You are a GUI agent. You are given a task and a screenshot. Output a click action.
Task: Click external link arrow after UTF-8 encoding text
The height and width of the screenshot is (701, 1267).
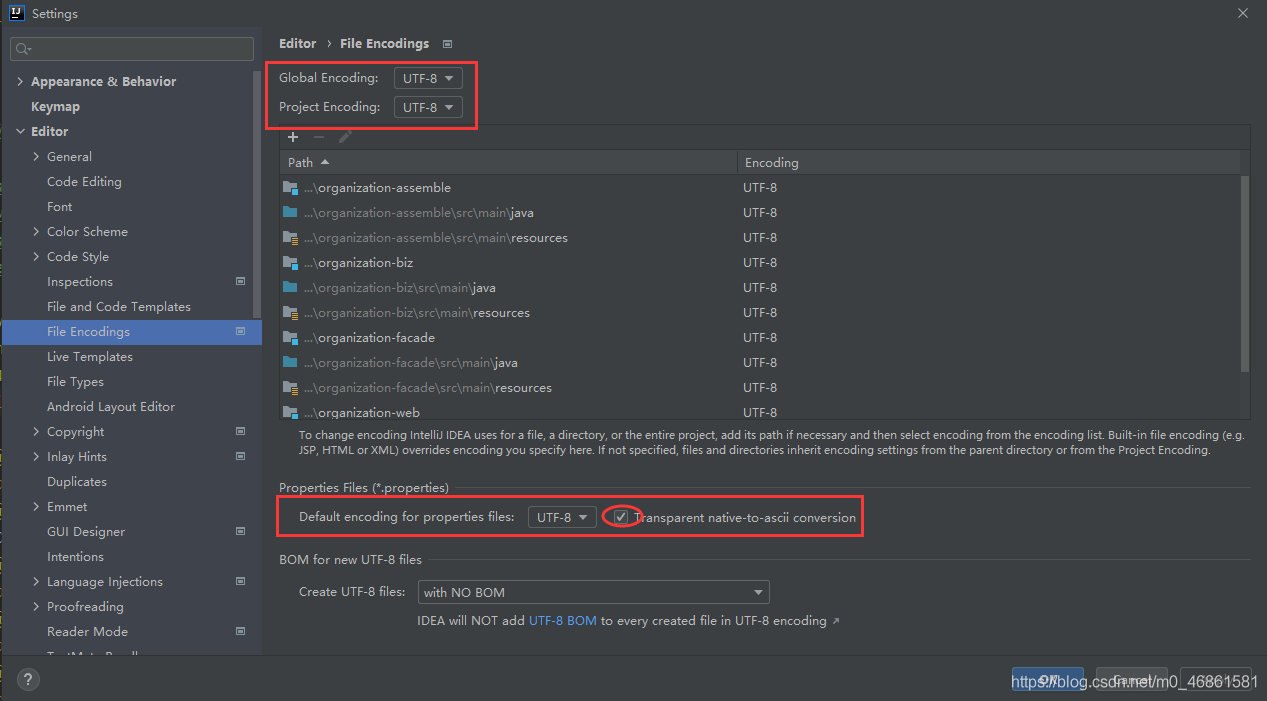tap(836, 622)
